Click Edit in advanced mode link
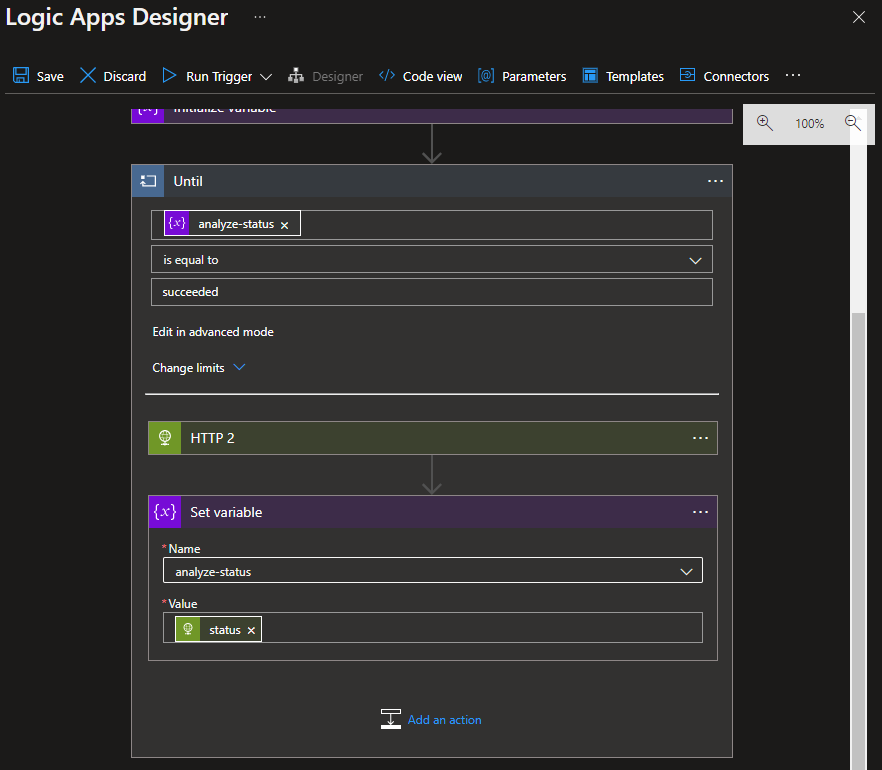This screenshot has height=770, width=882. (213, 332)
